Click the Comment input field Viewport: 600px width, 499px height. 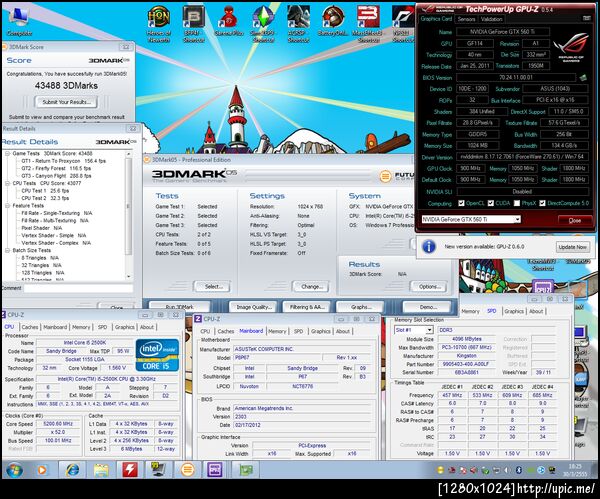coord(78,288)
